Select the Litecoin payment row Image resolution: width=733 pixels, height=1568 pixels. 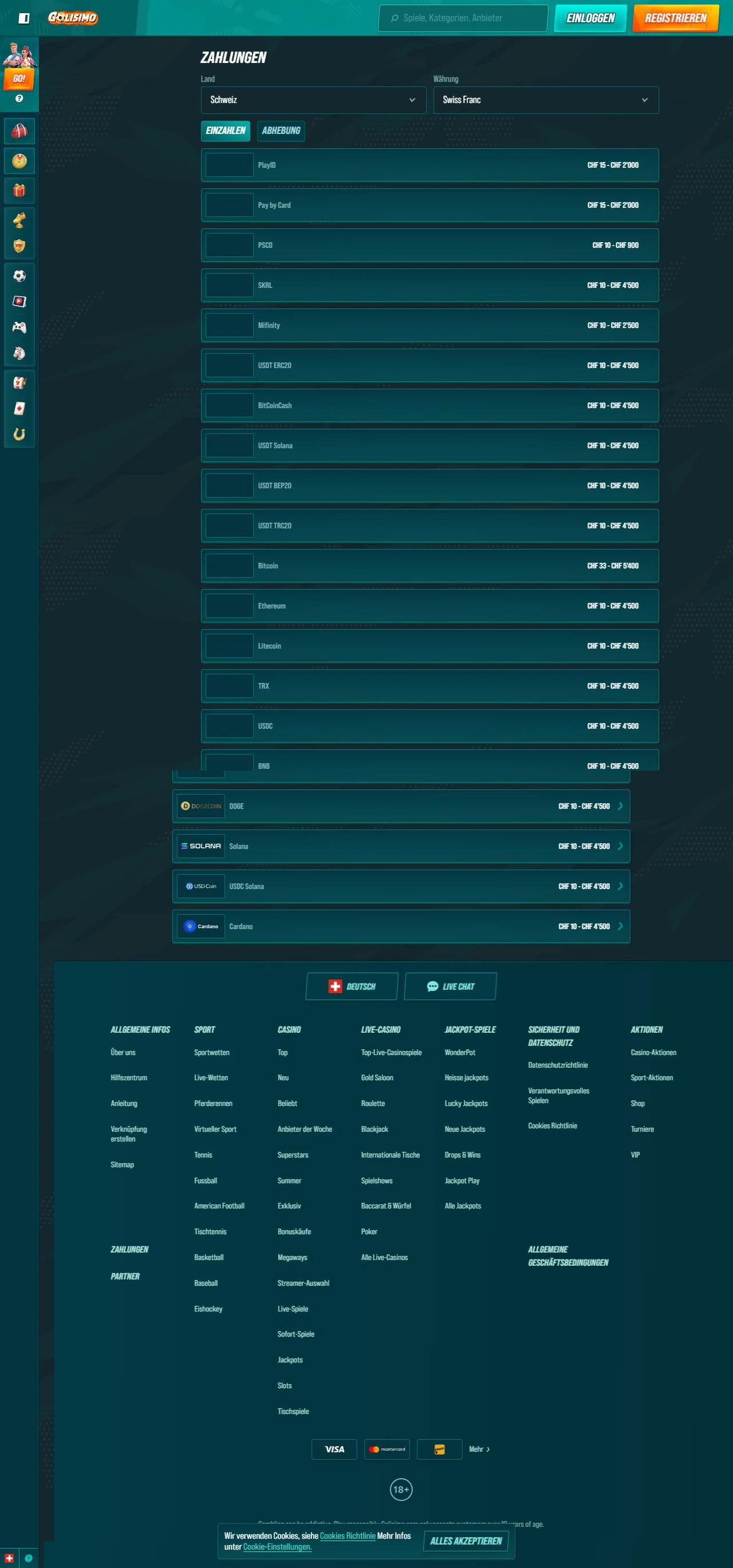[430, 646]
